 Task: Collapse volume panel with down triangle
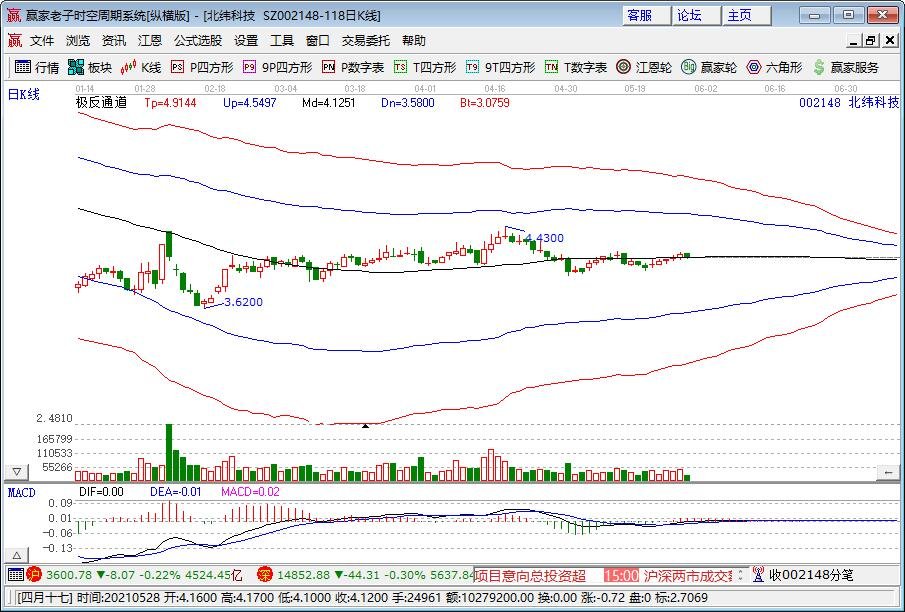pyautogui.click(x=17, y=472)
